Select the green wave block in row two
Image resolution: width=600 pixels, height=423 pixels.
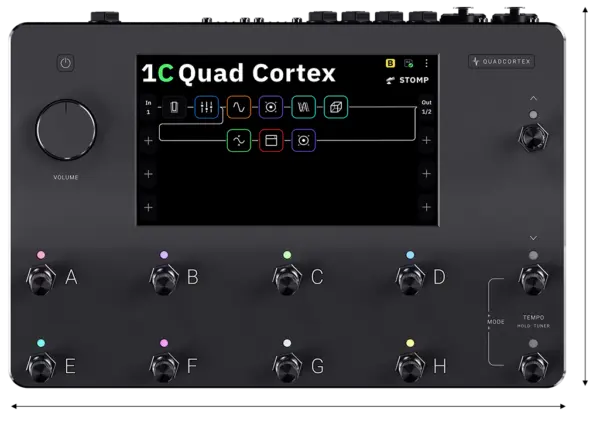pos(239,140)
